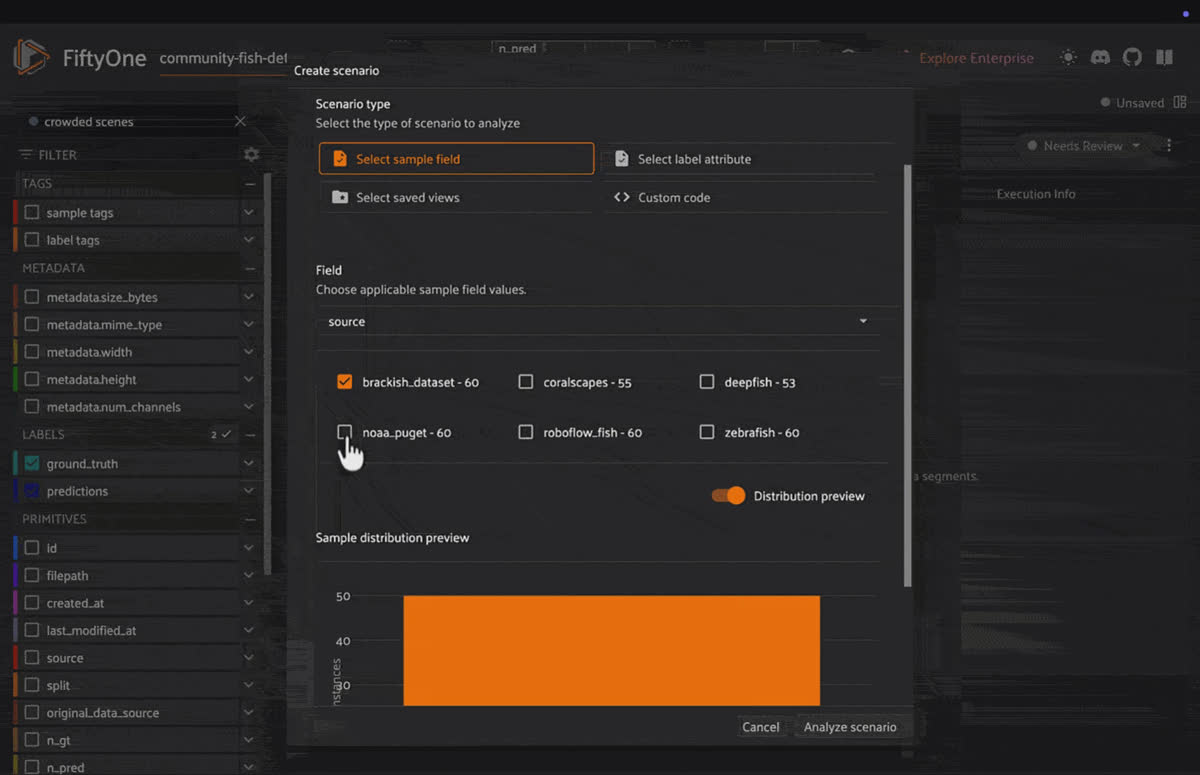Collapse the TAGS section minus icon

coord(249,184)
